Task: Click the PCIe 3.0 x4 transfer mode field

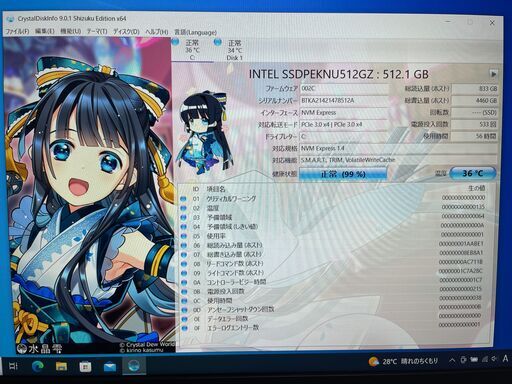Action: pyautogui.click(x=344, y=125)
